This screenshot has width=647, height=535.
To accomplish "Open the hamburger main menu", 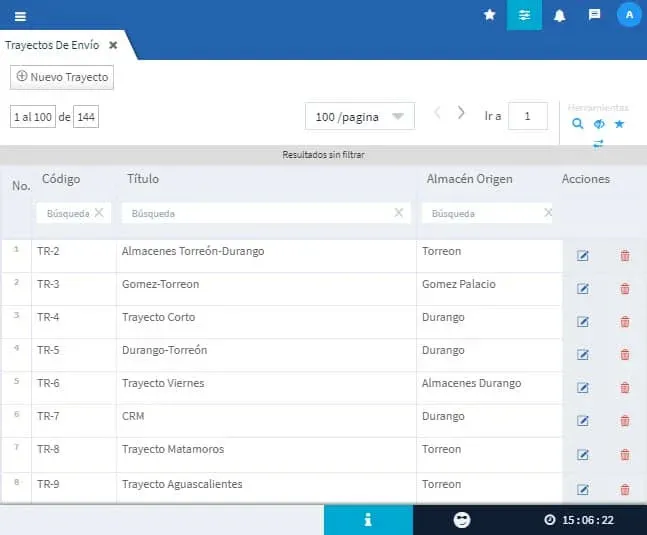I will [x=20, y=15].
